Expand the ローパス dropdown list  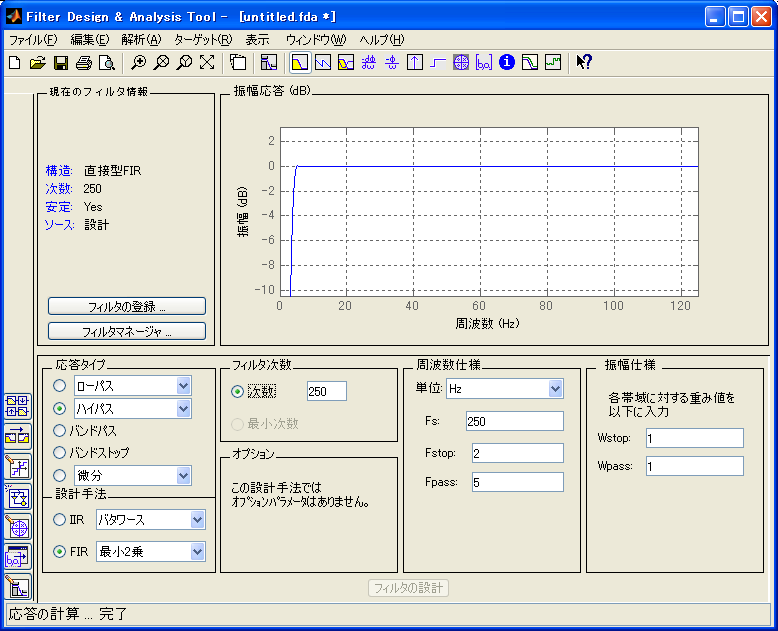[183, 385]
